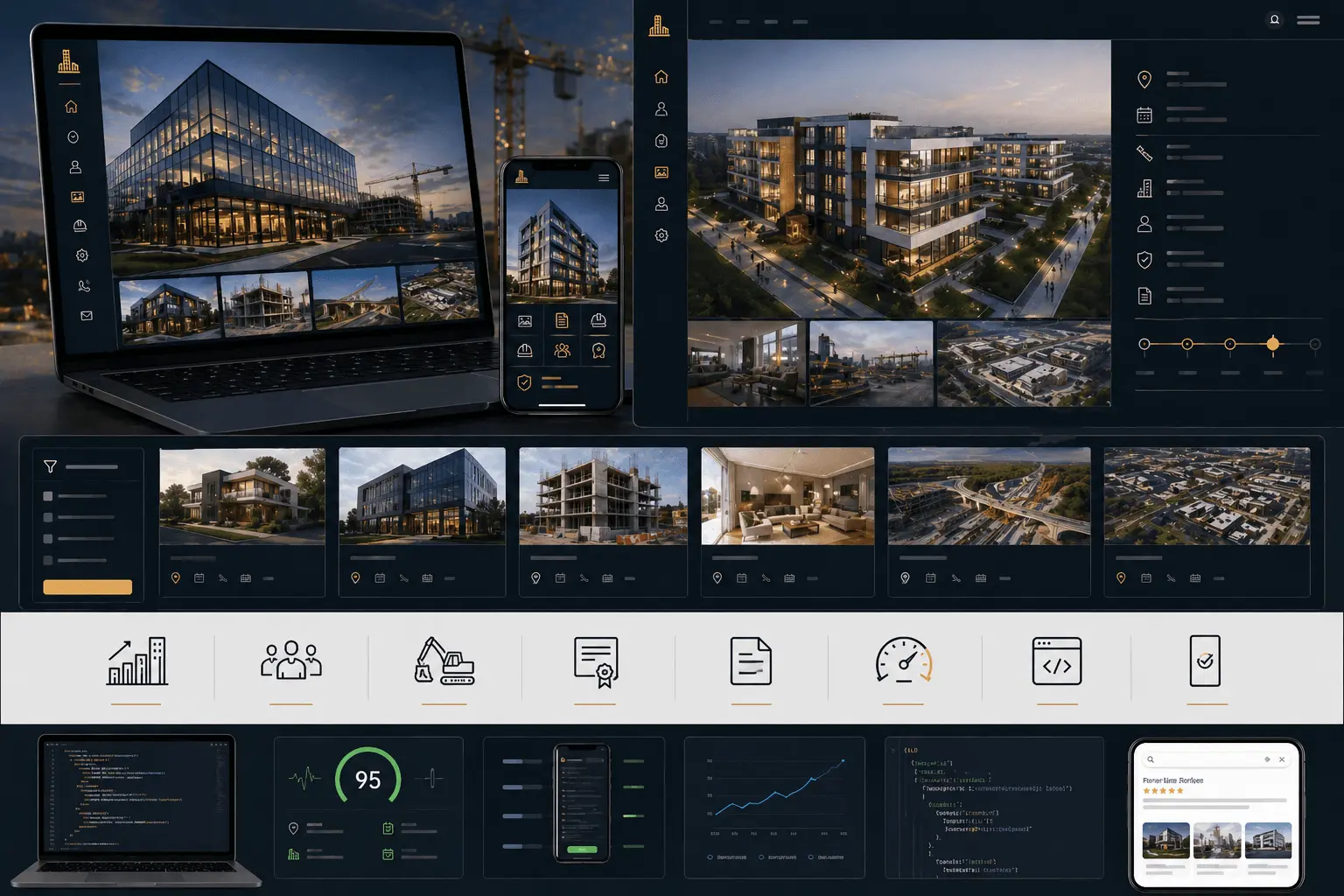Select the team of people icon
This screenshot has height=896, width=1344.
pos(291,661)
